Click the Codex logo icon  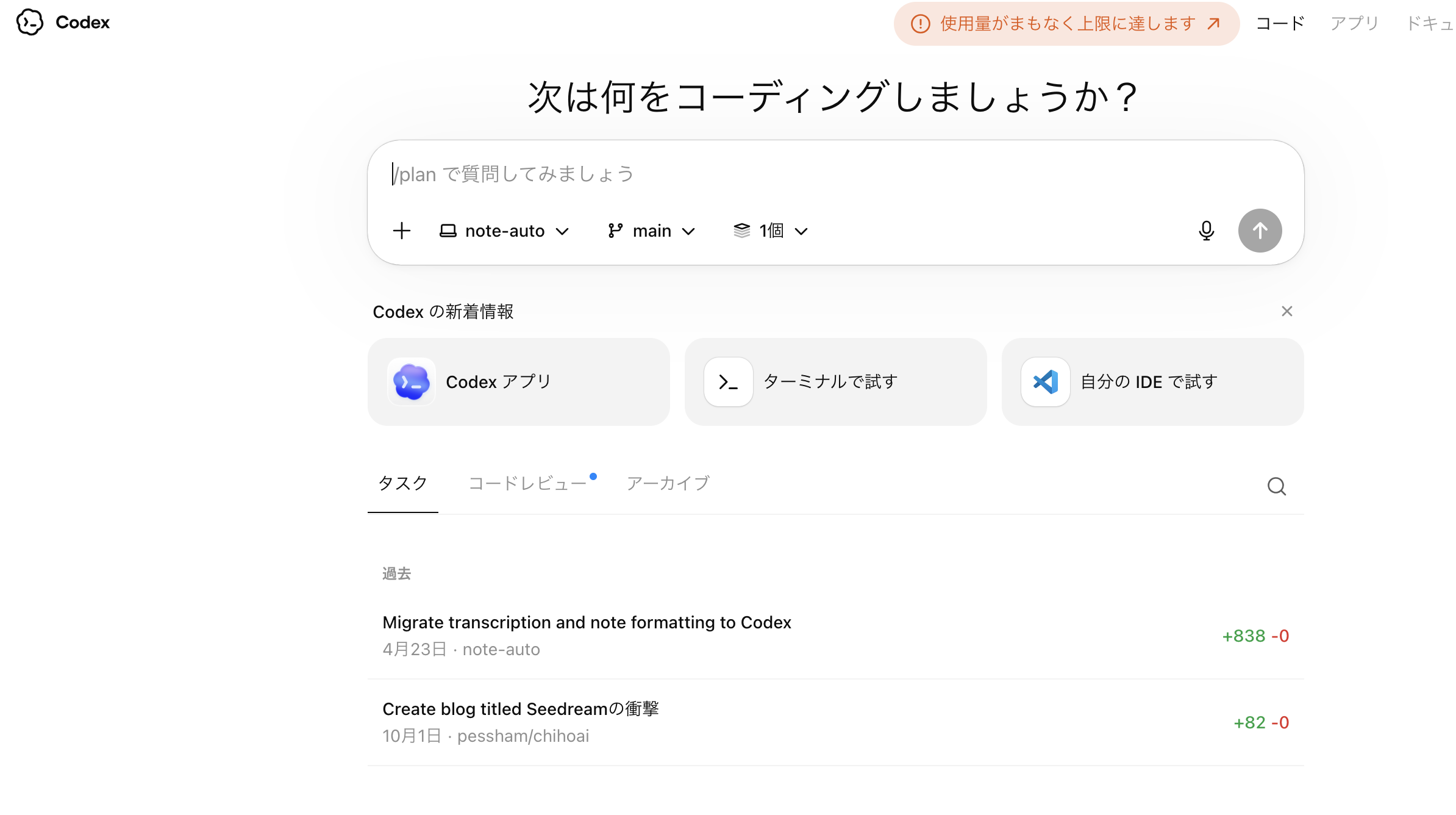(29, 23)
